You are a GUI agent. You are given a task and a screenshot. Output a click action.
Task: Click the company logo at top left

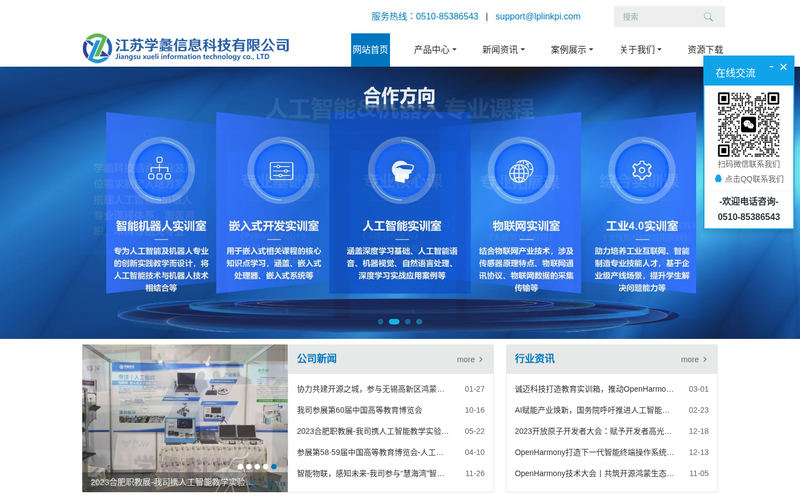click(x=186, y=48)
